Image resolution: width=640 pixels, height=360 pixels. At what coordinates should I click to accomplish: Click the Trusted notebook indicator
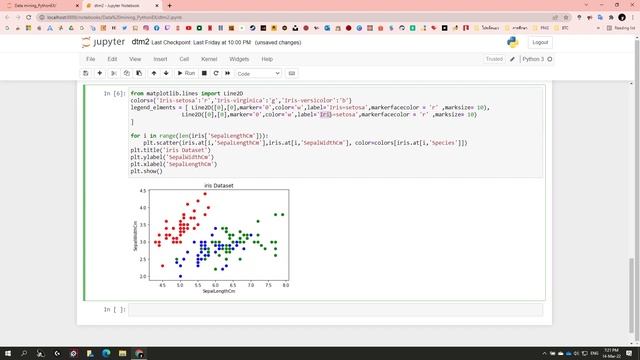coord(494,59)
